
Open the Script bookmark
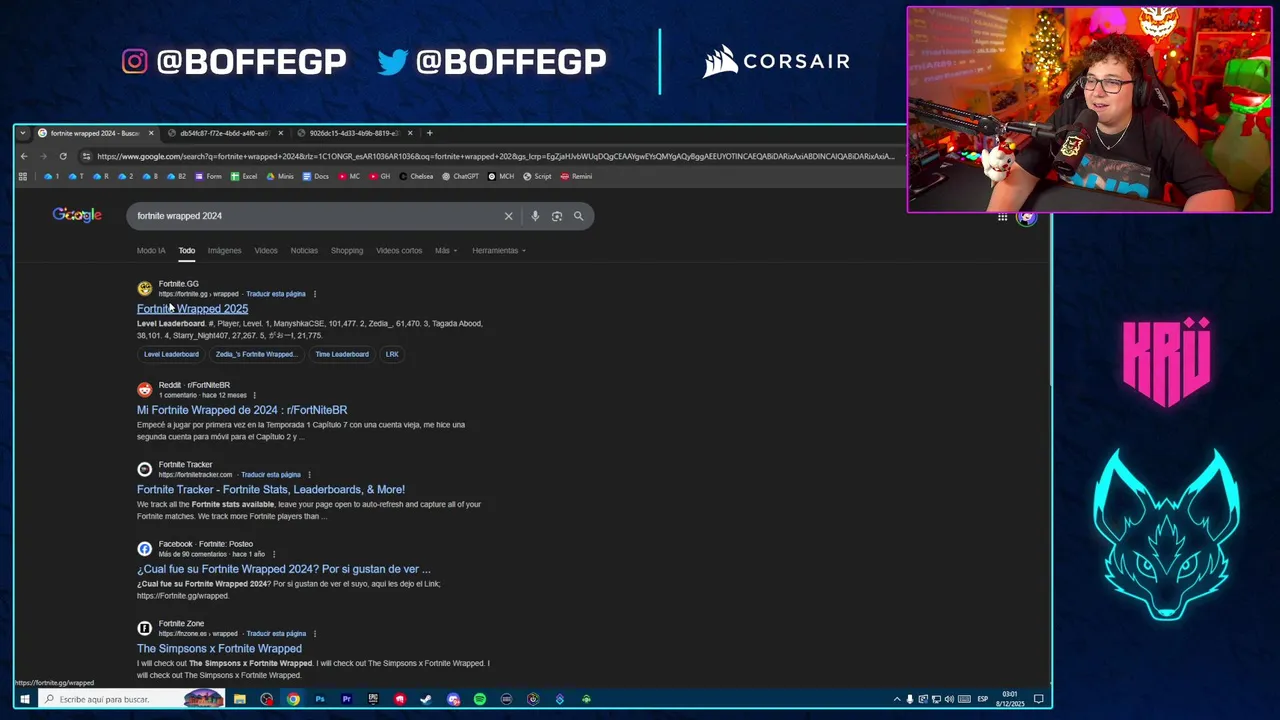(x=537, y=176)
